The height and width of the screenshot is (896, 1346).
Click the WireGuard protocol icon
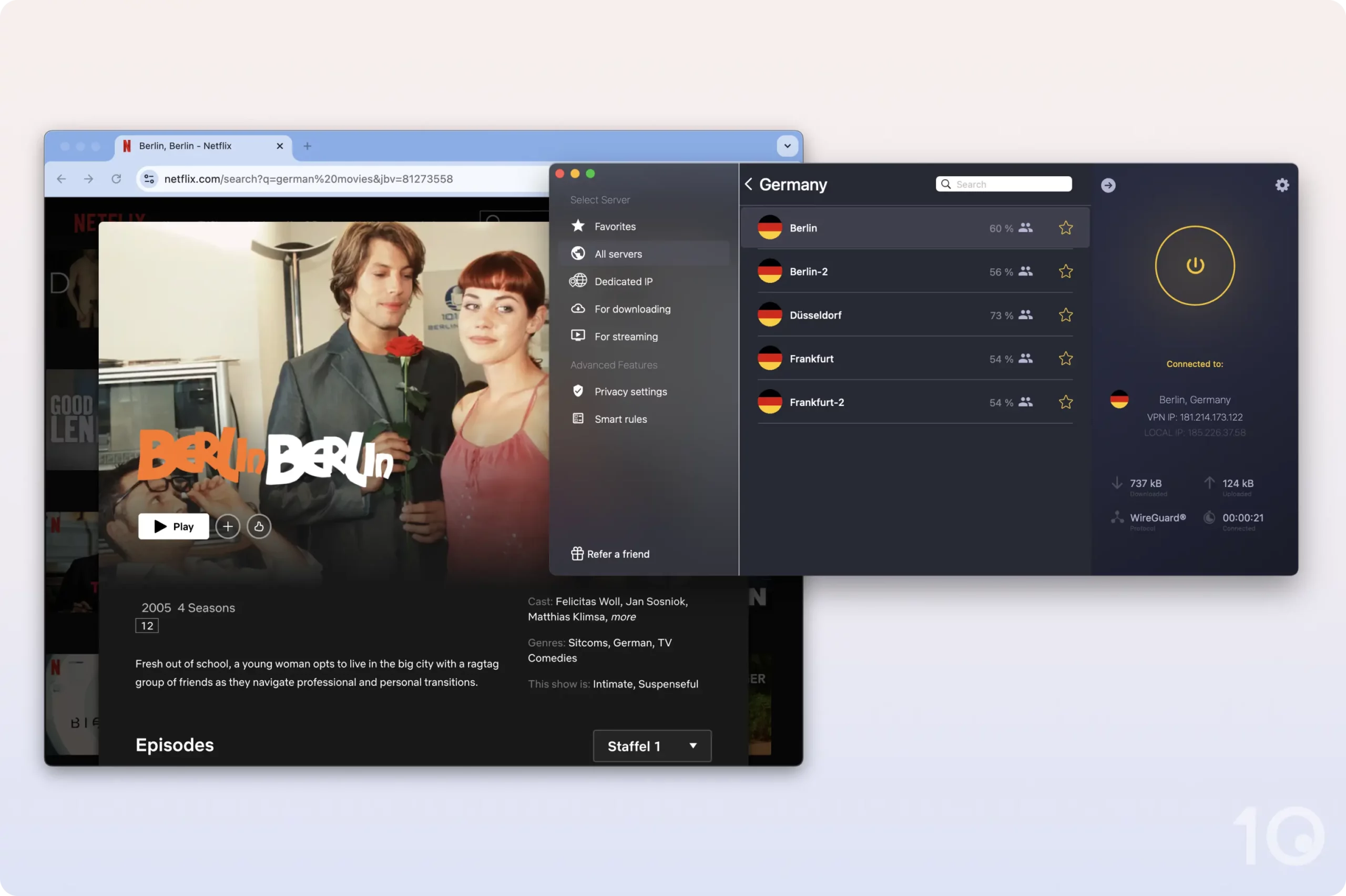tap(1117, 517)
